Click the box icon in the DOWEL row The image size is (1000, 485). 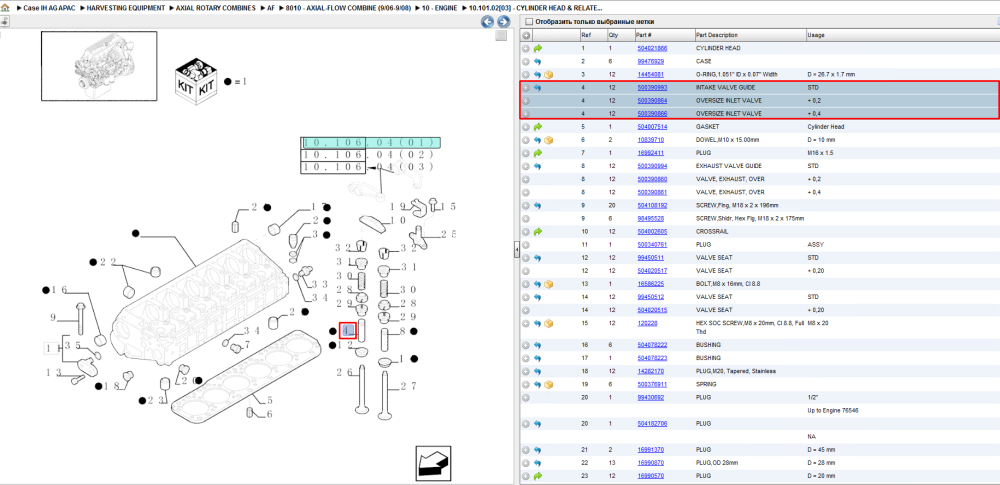pos(548,140)
